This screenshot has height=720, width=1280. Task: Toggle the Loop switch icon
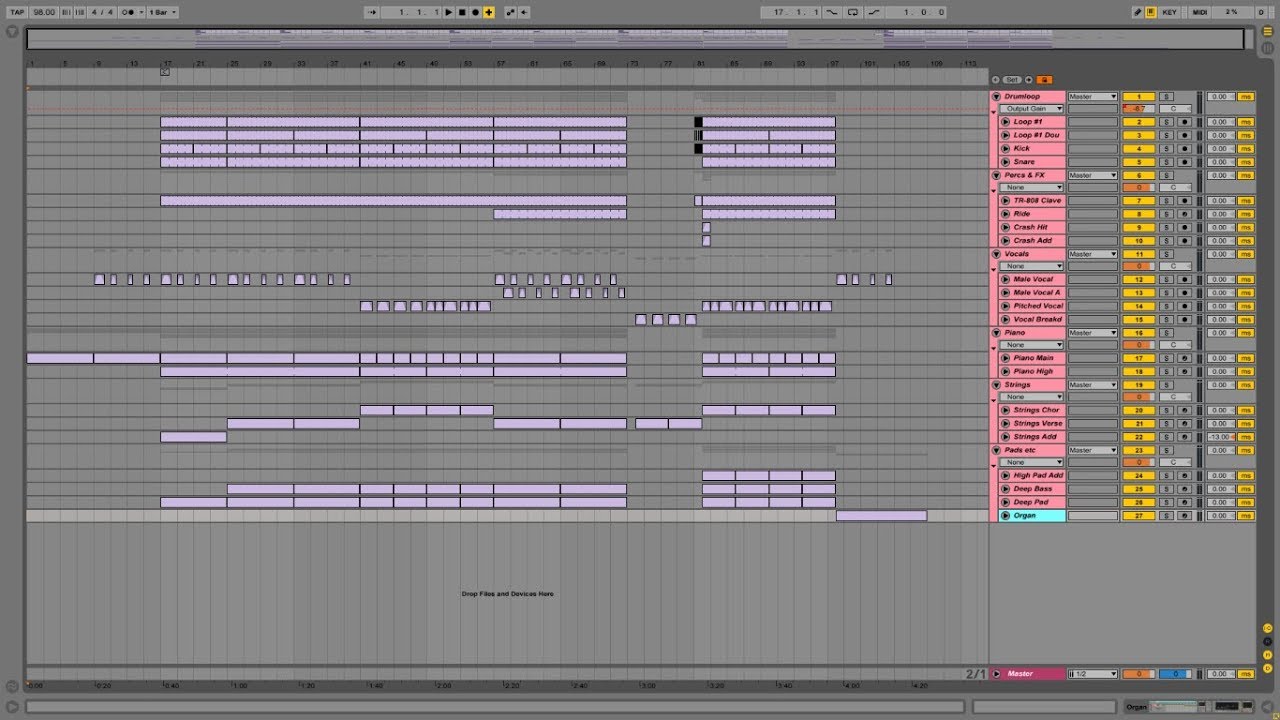[853, 12]
